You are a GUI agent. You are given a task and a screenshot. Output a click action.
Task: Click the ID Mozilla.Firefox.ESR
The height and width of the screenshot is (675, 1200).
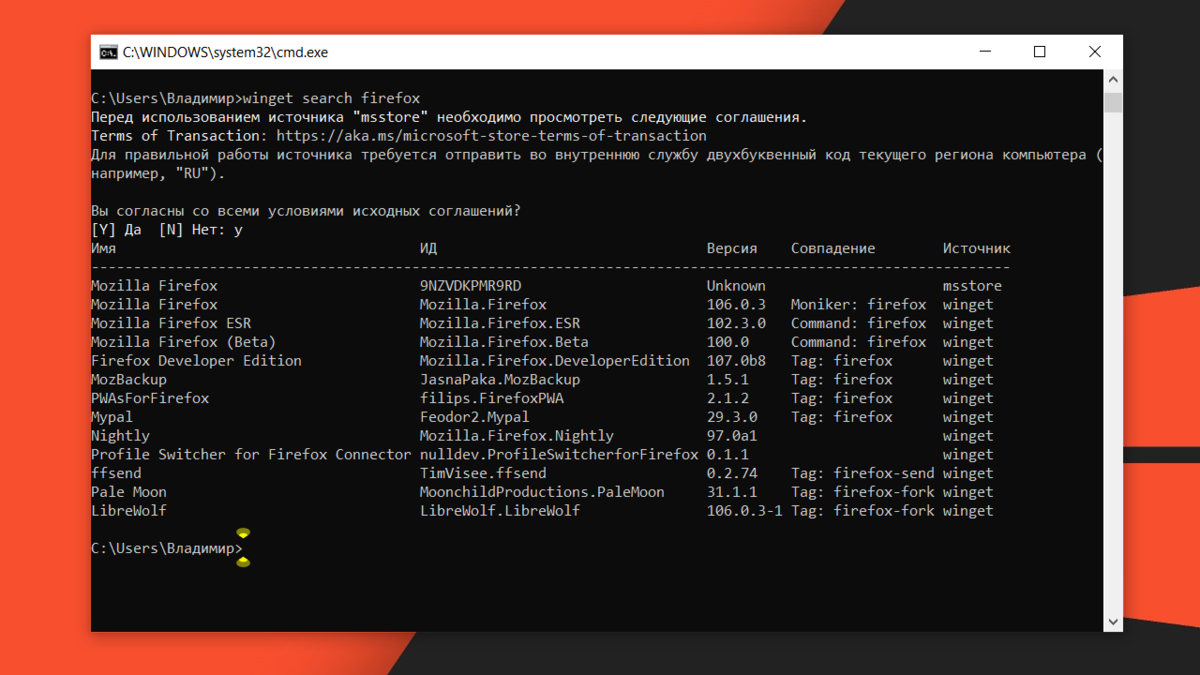(x=499, y=323)
